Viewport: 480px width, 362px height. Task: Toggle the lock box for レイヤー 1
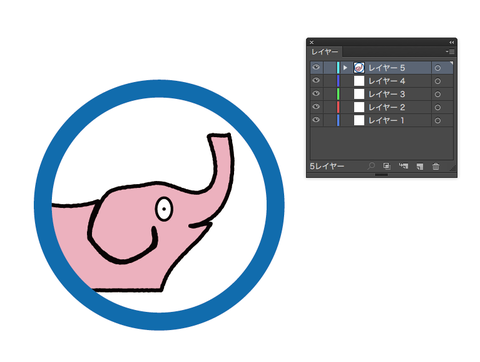(x=329, y=120)
